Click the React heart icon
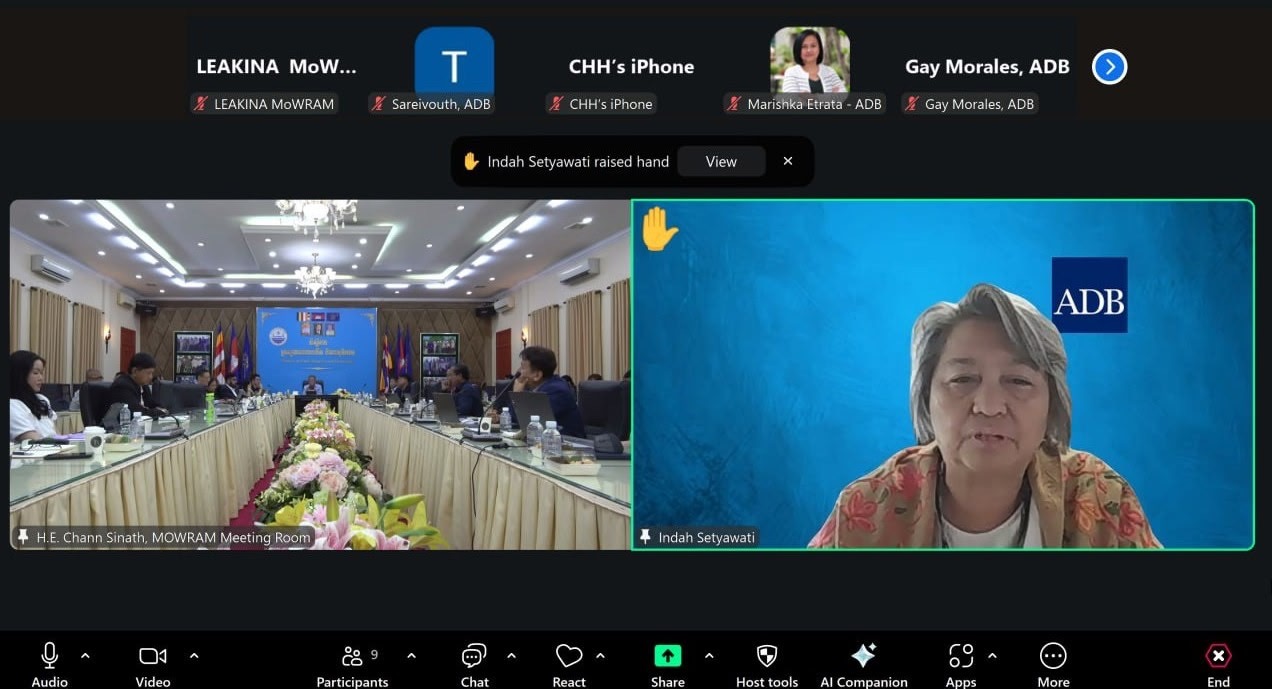Image resolution: width=1272 pixels, height=689 pixels. (568, 656)
